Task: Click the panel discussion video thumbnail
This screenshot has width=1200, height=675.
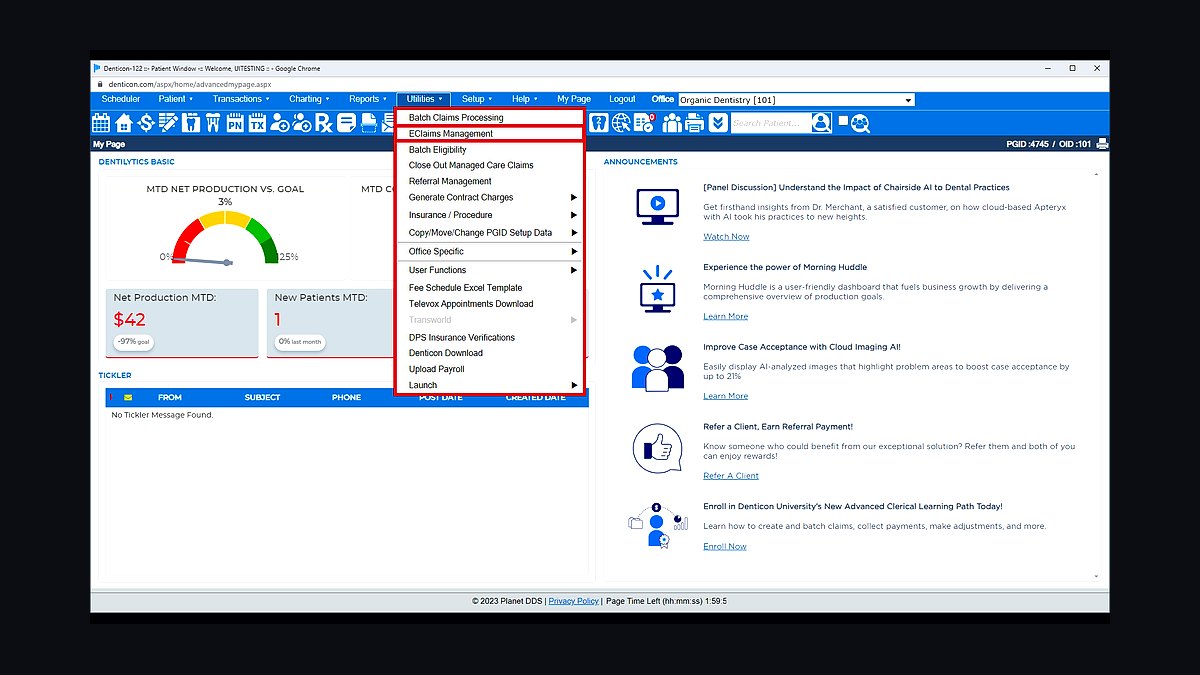Action: pyautogui.click(x=658, y=206)
